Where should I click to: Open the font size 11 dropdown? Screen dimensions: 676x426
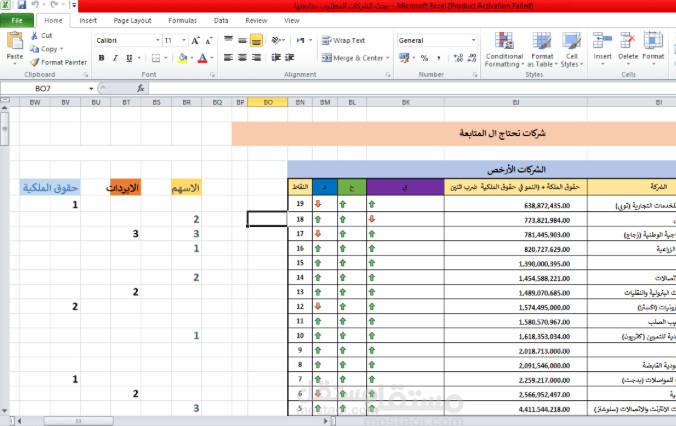coord(184,40)
